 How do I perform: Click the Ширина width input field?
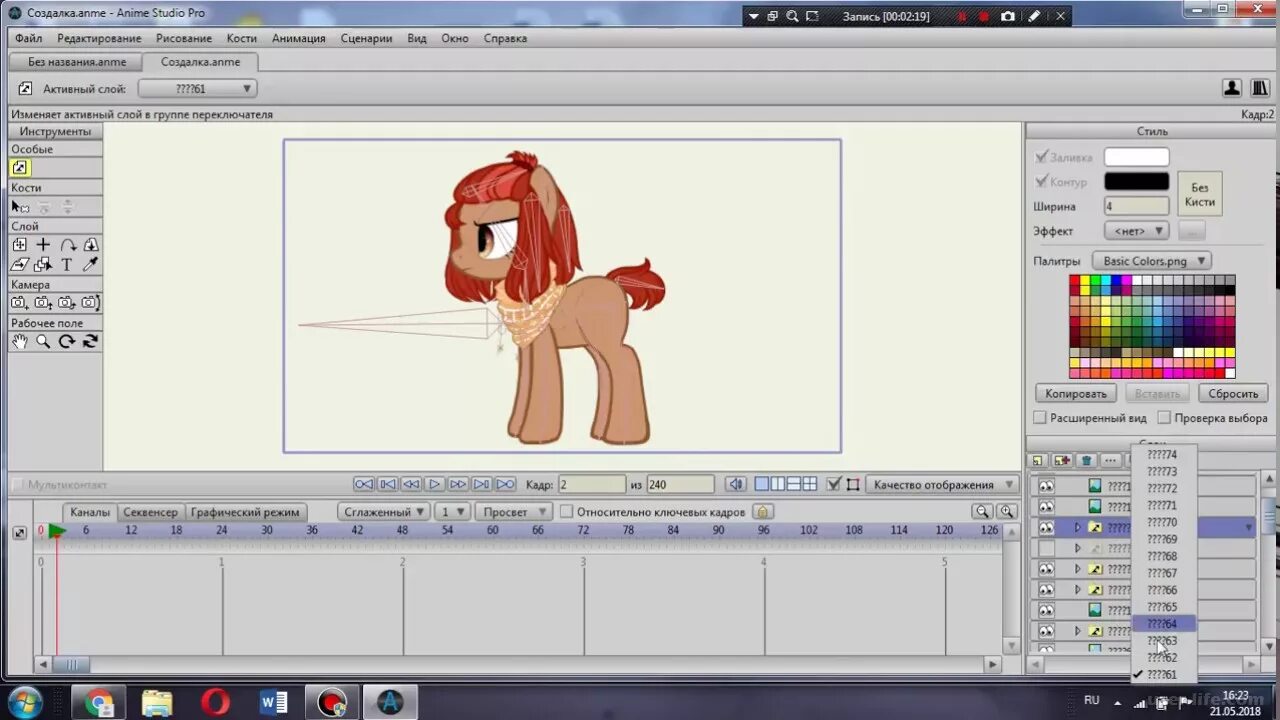point(1136,206)
